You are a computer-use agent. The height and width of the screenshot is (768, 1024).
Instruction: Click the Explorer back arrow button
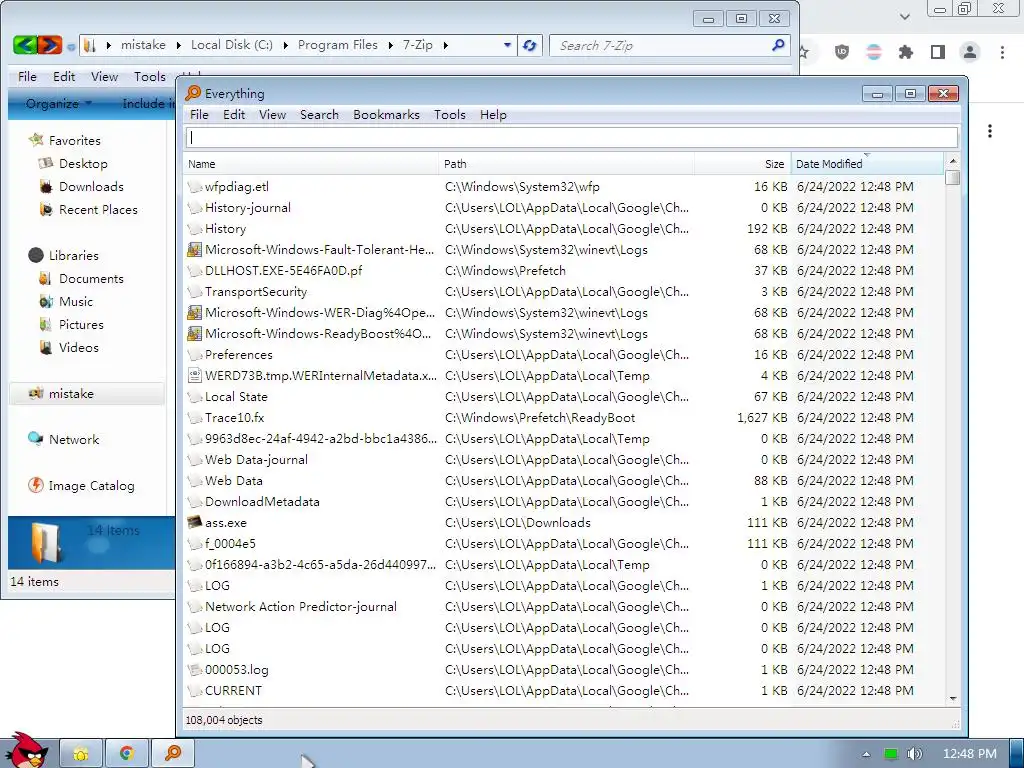24,45
